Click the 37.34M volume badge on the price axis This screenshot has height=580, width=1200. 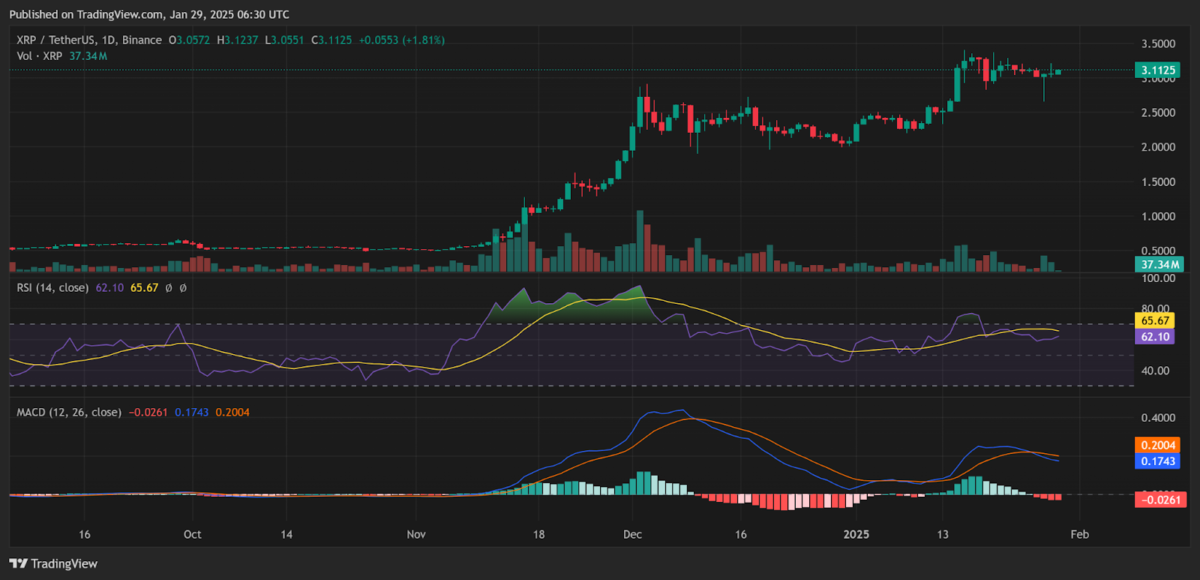pos(1160,264)
